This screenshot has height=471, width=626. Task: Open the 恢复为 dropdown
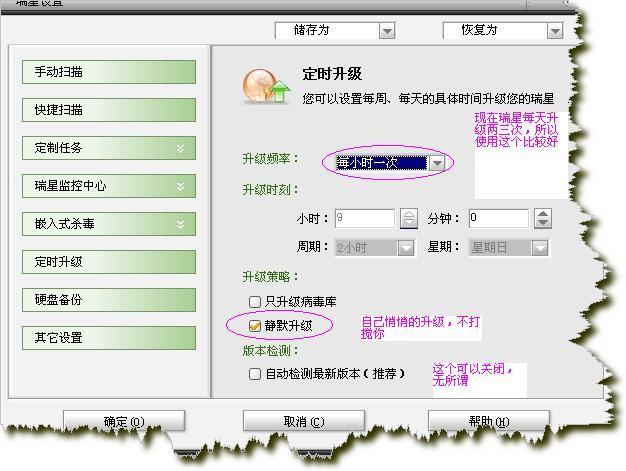[x=555, y=31]
